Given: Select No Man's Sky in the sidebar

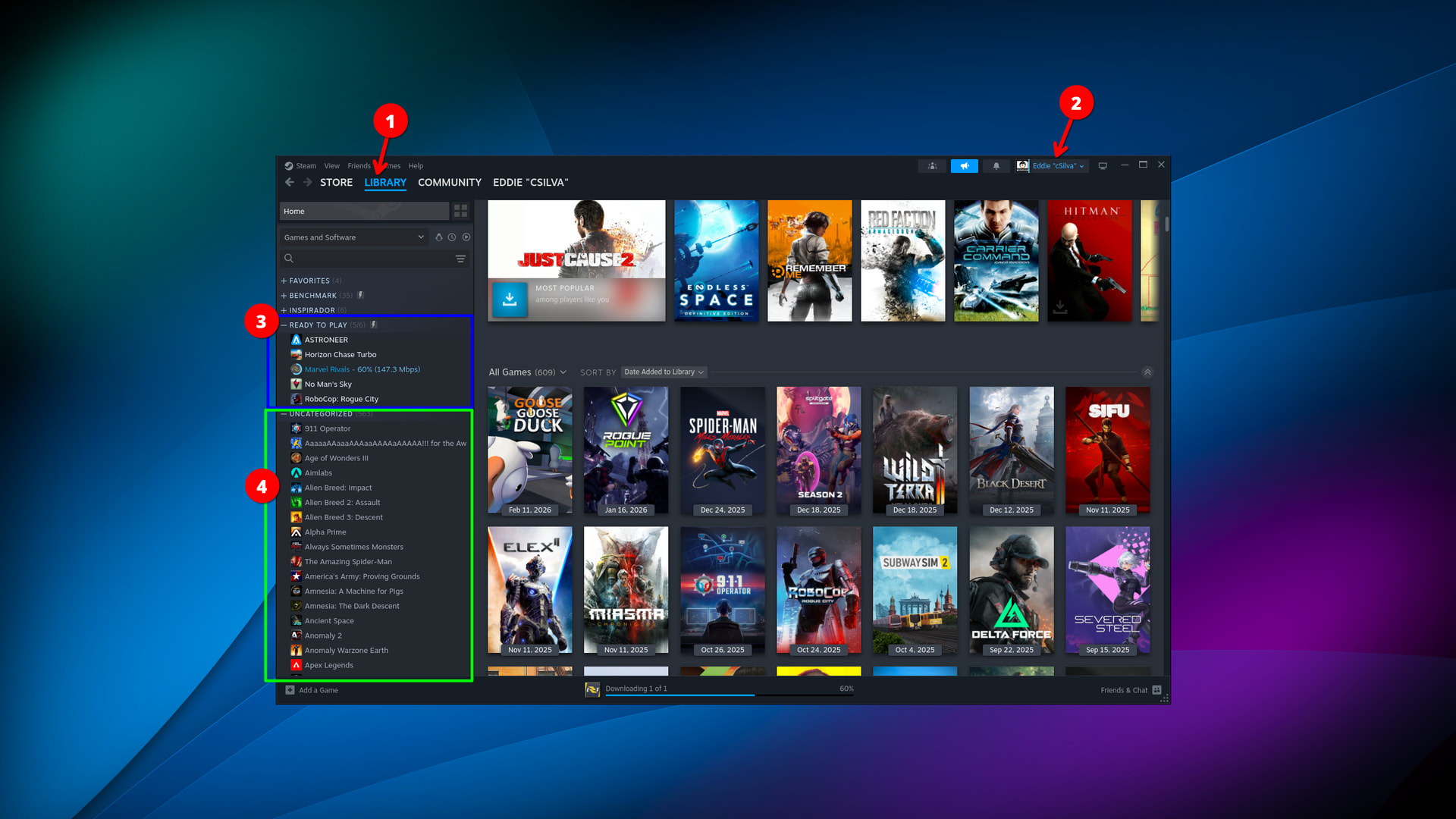Looking at the screenshot, I should (328, 384).
